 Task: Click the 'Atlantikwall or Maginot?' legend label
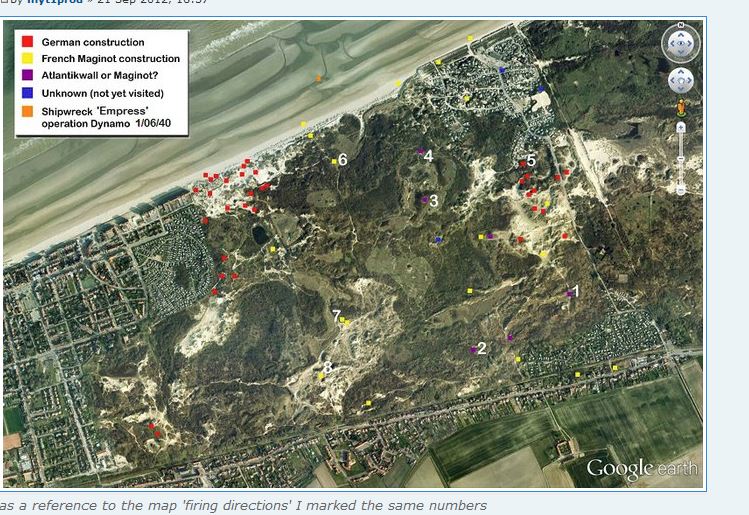point(99,75)
